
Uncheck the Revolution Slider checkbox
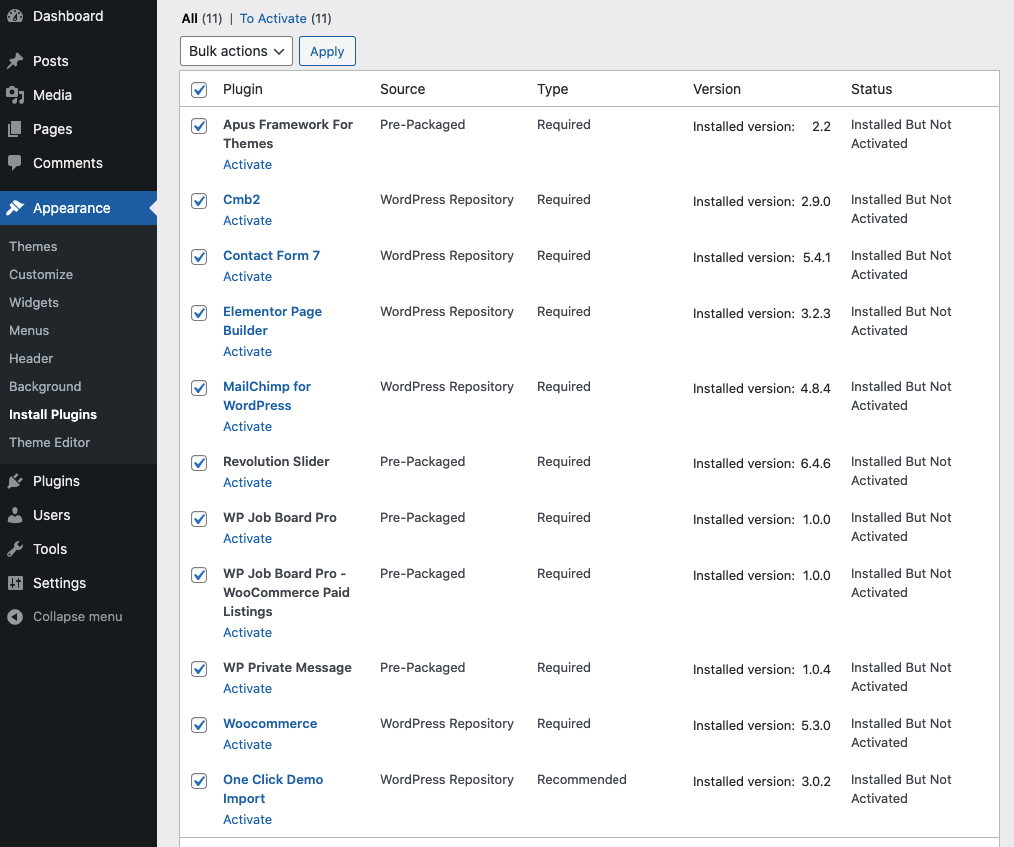199,463
